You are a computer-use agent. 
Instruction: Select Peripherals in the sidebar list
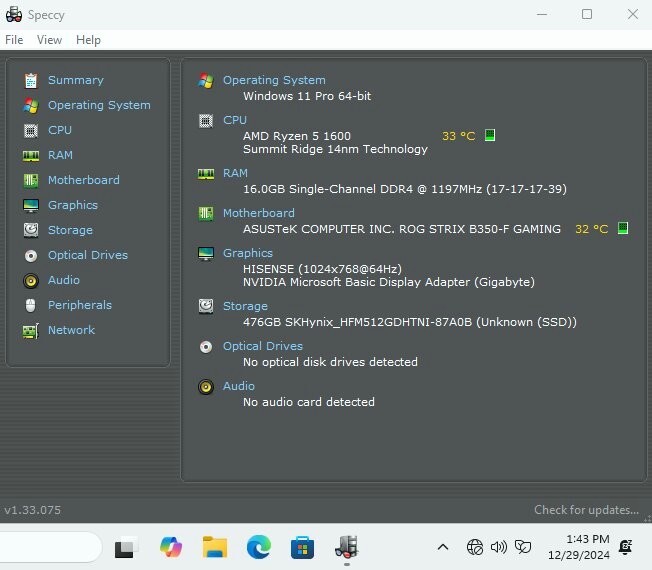tap(80, 305)
